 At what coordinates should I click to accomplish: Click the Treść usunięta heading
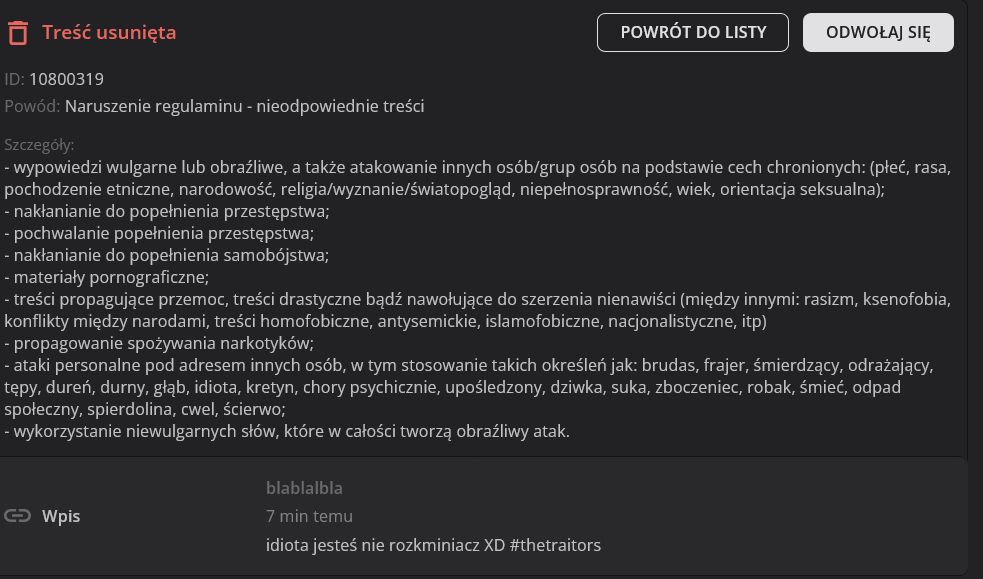[x=109, y=33]
